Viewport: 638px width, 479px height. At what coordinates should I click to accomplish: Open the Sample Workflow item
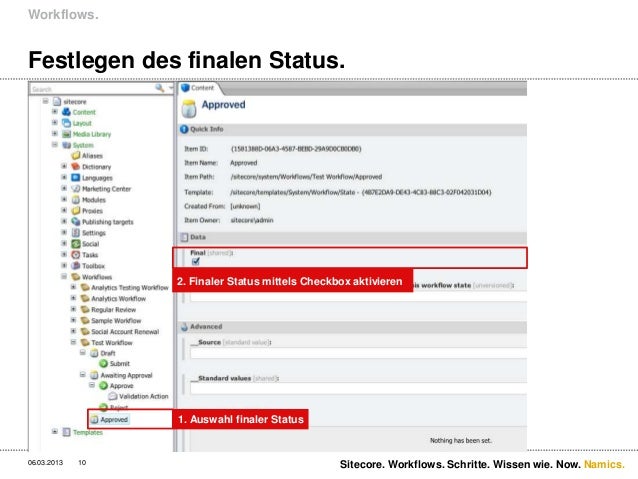[116, 321]
